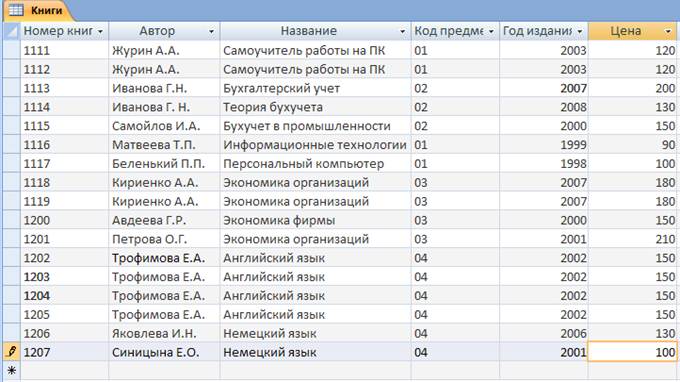Click the empty Автор cell in the new row

coord(164,371)
